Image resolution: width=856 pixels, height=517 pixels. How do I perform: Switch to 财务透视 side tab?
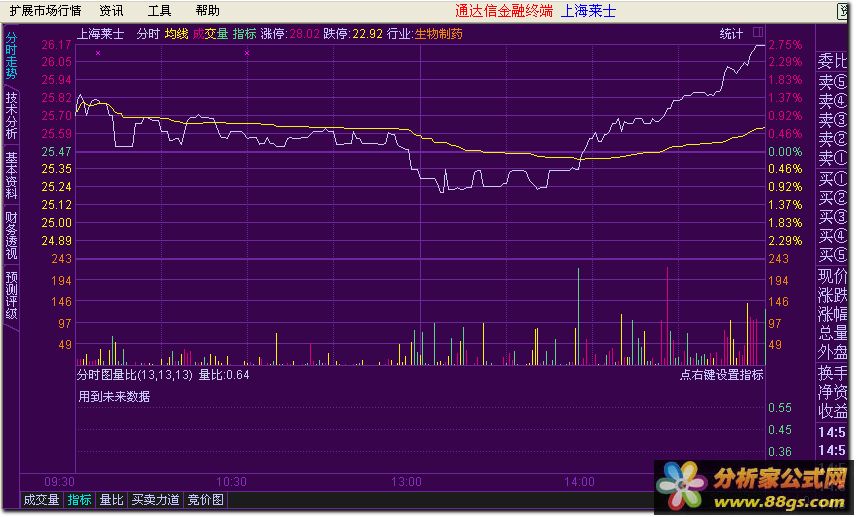tap(11, 235)
